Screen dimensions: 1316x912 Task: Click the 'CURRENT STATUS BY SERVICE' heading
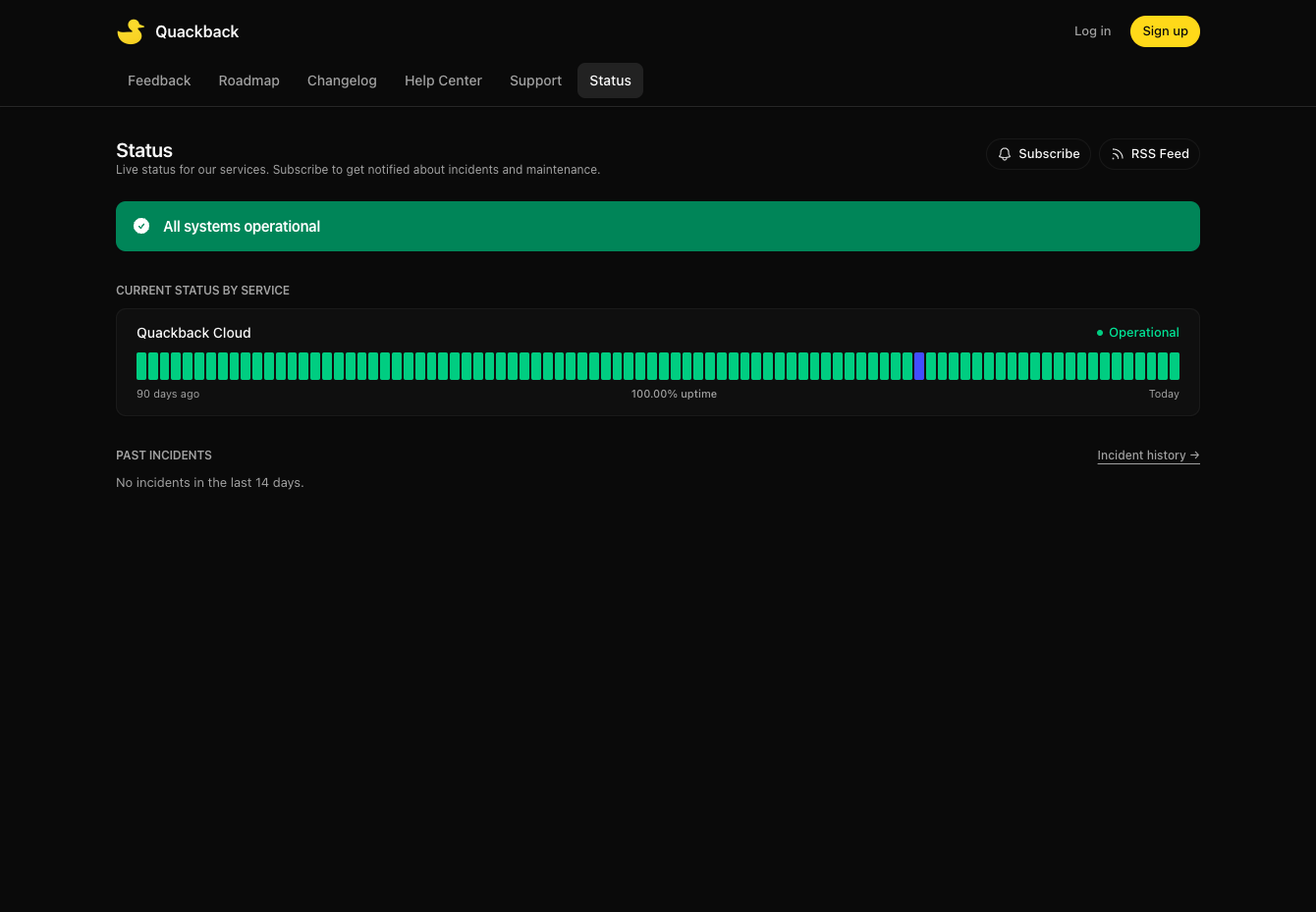point(202,291)
